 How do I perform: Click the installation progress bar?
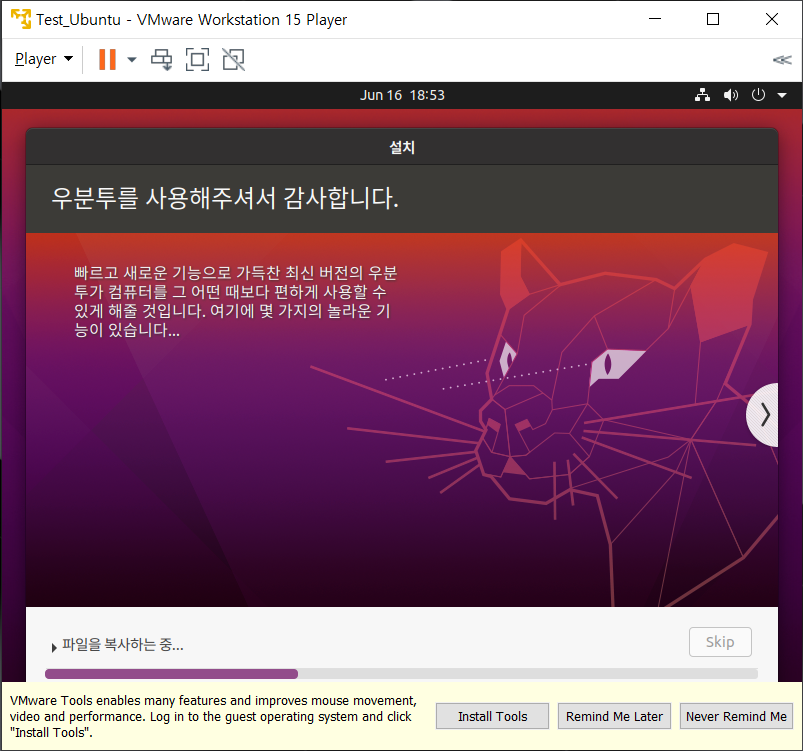(x=401, y=674)
